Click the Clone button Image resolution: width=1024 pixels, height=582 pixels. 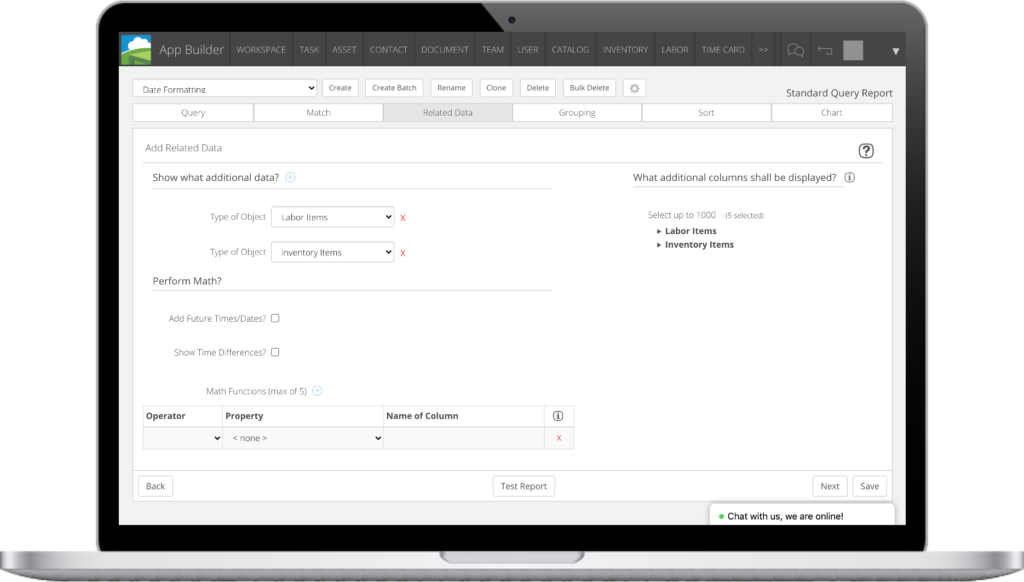(x=496, y=88)
